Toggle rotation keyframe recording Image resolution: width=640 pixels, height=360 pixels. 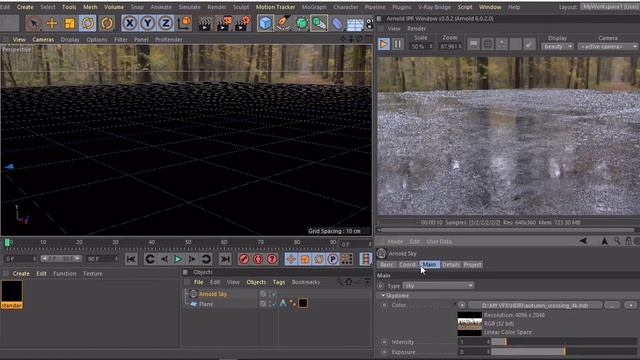[319, 259]
